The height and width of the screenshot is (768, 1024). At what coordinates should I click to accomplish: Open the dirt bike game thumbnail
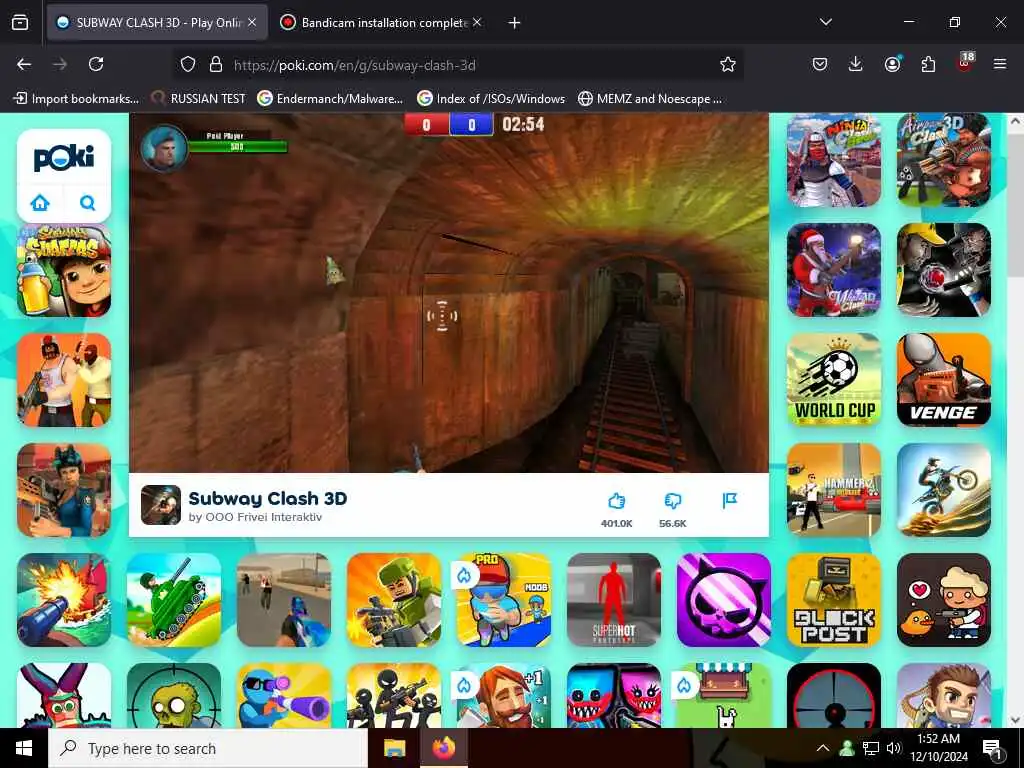pos(944,490)
